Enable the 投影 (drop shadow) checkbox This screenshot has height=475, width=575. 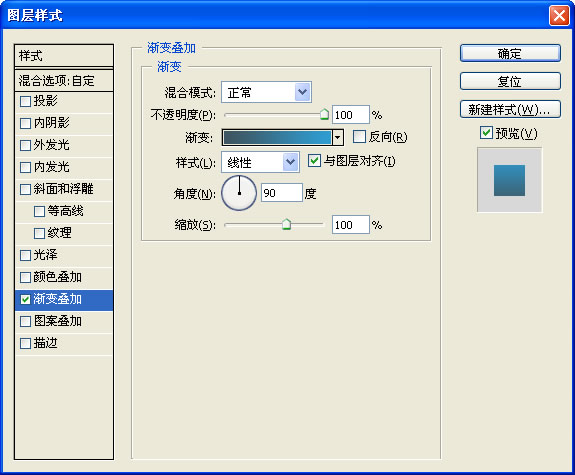pyautogui.click(x=25, y=101)
